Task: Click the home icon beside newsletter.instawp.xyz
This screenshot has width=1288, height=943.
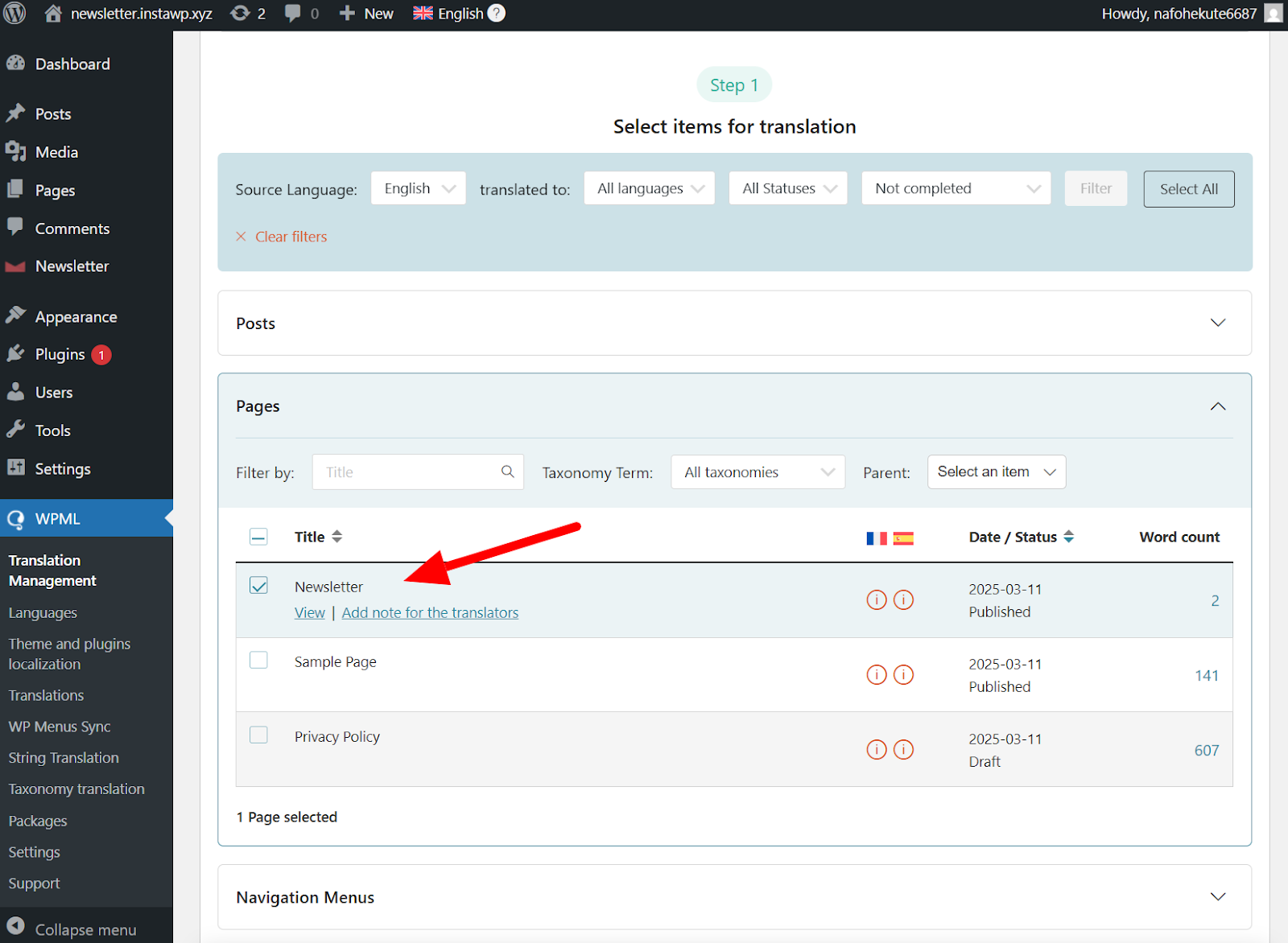Action: click(53, 14)
